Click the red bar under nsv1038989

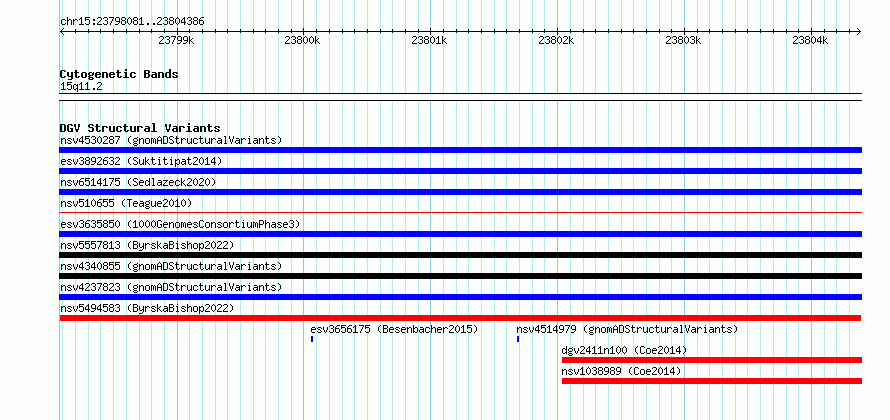click(712, 381)
